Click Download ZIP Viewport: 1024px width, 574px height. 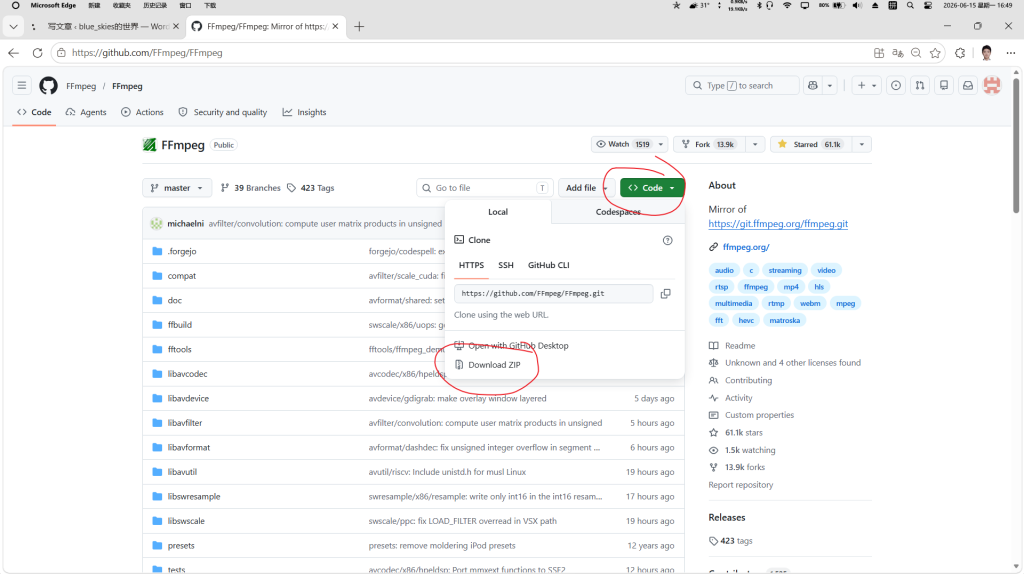[494, 365]
